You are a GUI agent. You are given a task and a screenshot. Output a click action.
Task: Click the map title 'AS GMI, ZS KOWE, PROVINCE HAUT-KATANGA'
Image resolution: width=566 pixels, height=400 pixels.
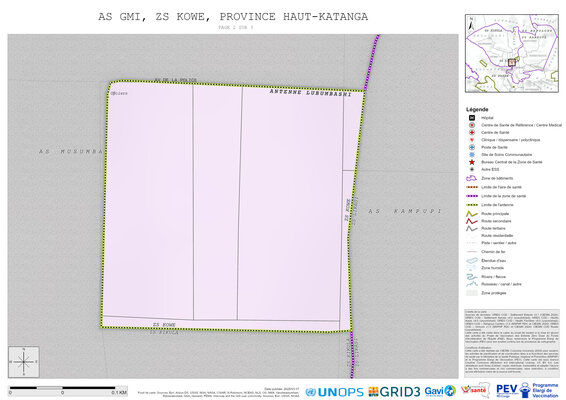click(x=233, y=17)
